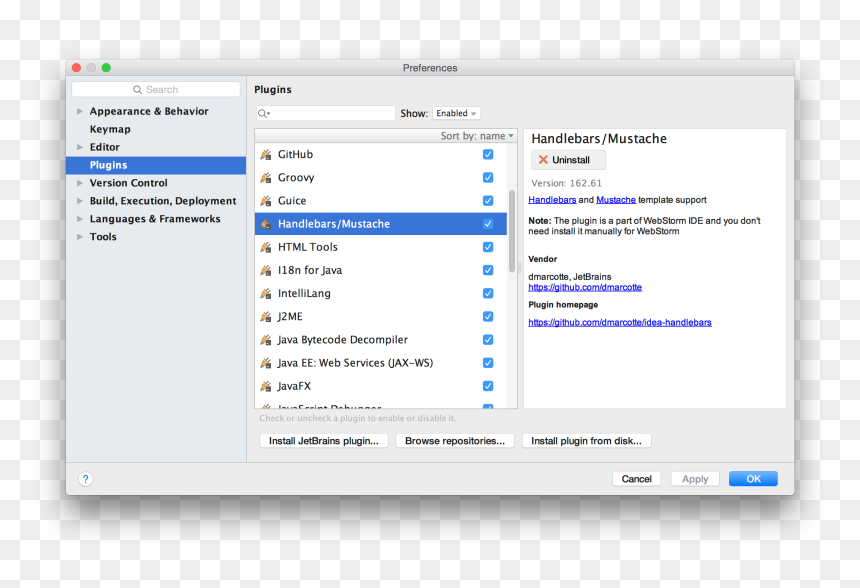
Task: Open help with the question mark icon
Action: [86, 479]
